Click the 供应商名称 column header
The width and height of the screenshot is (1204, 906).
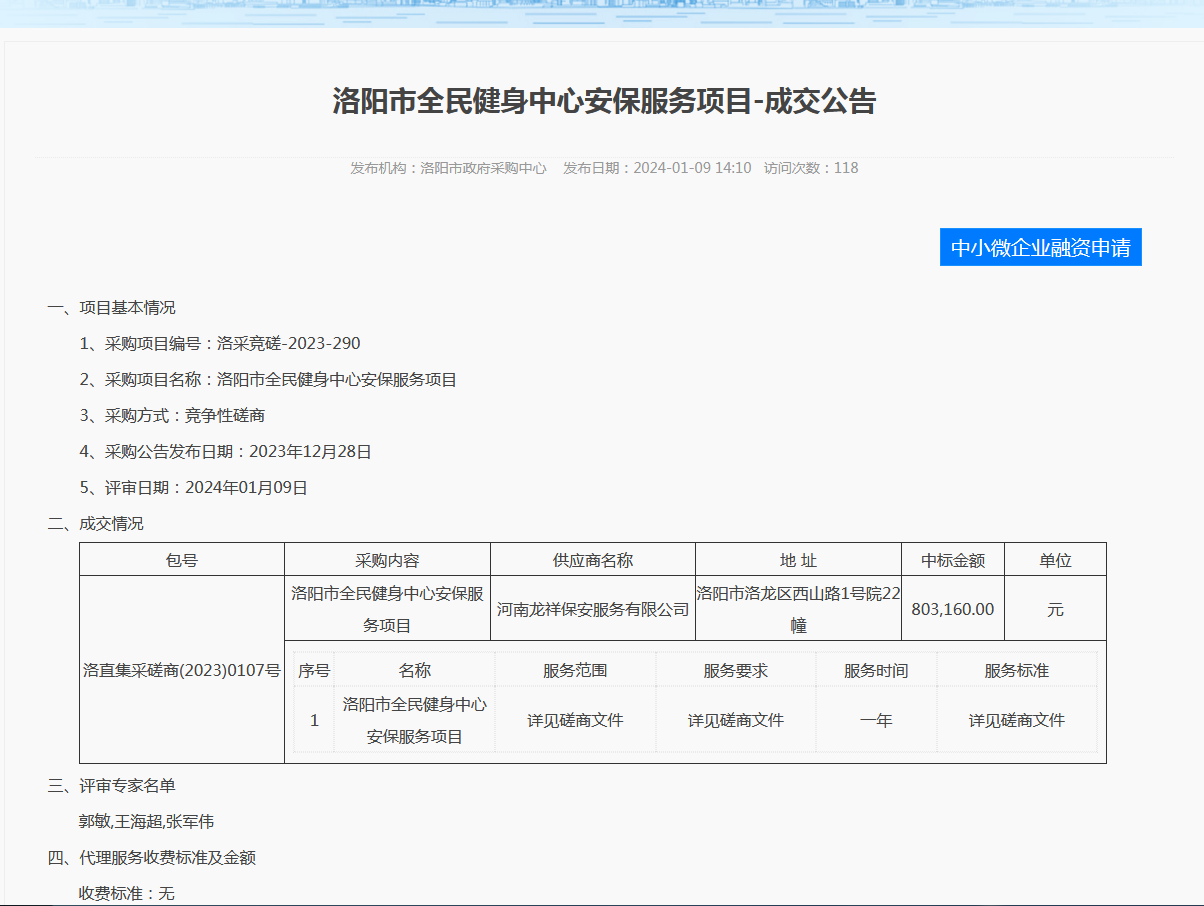[x=592, y=560]
